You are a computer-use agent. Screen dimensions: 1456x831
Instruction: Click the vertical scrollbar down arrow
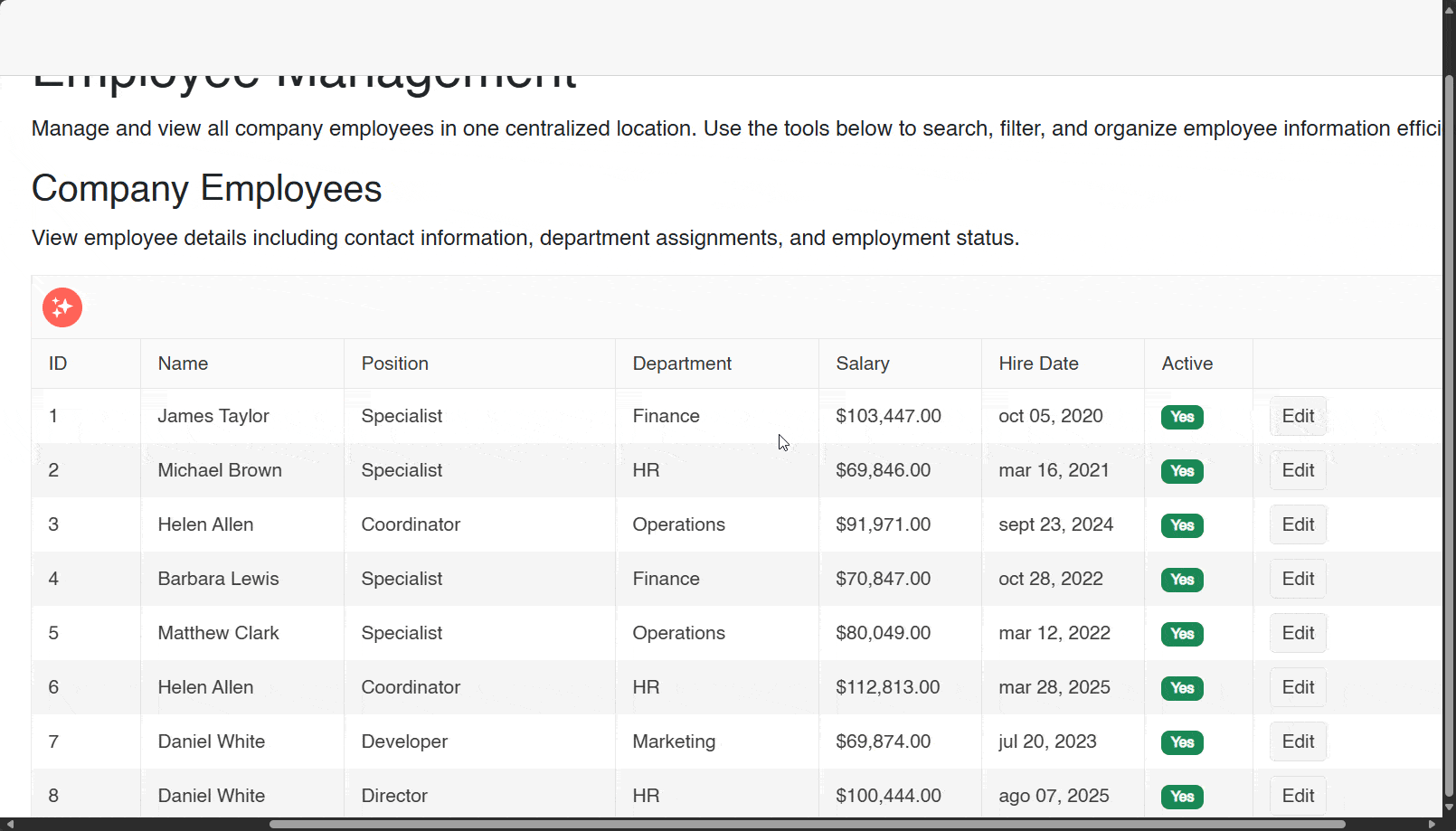pyautogui.click(x=1449, y=807)
